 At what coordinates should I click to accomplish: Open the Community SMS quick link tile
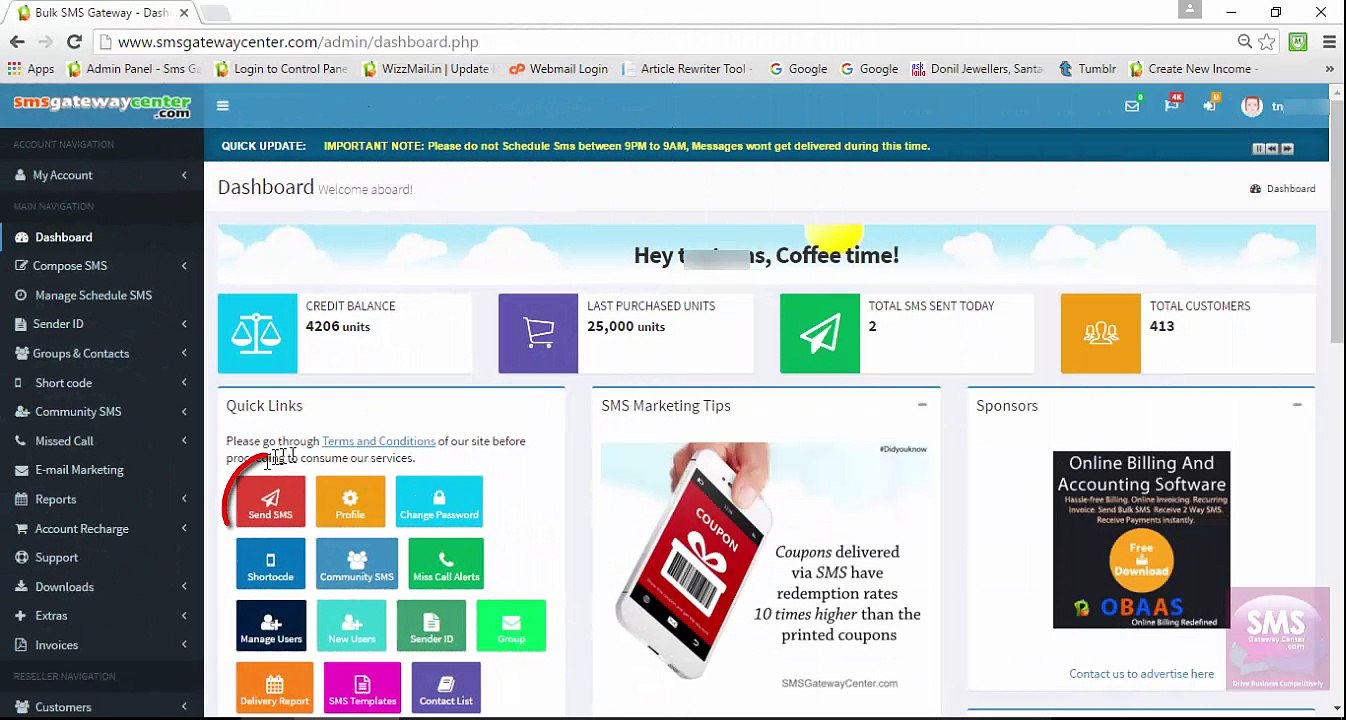click(357, 564)
